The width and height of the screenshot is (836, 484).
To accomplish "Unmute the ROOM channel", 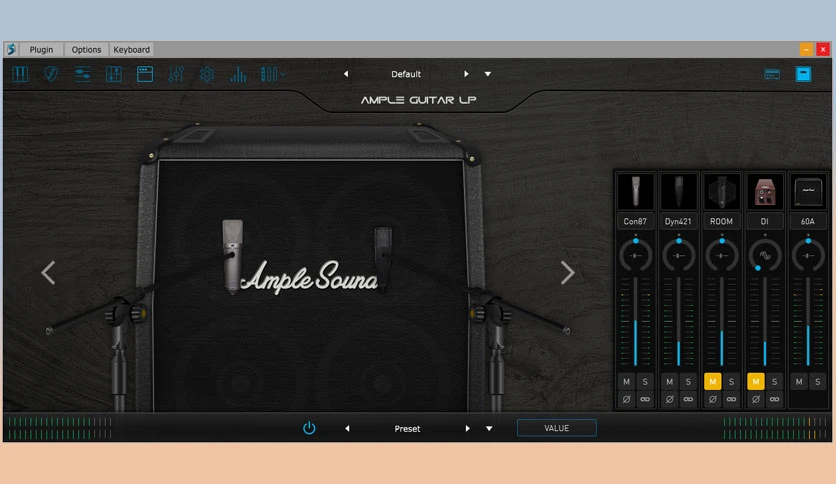I will click(x=713, y=382).
